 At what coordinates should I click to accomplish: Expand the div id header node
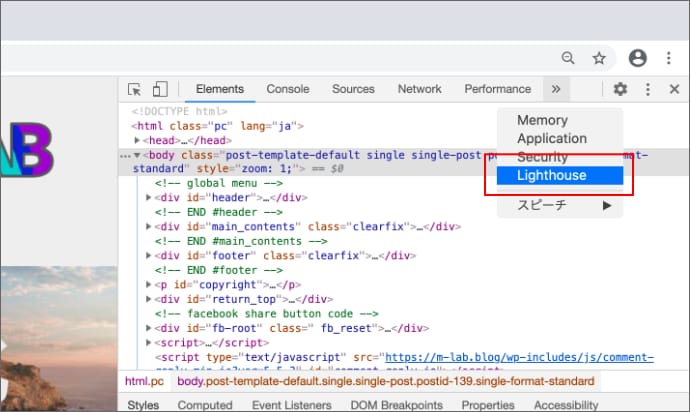(150, 198)
